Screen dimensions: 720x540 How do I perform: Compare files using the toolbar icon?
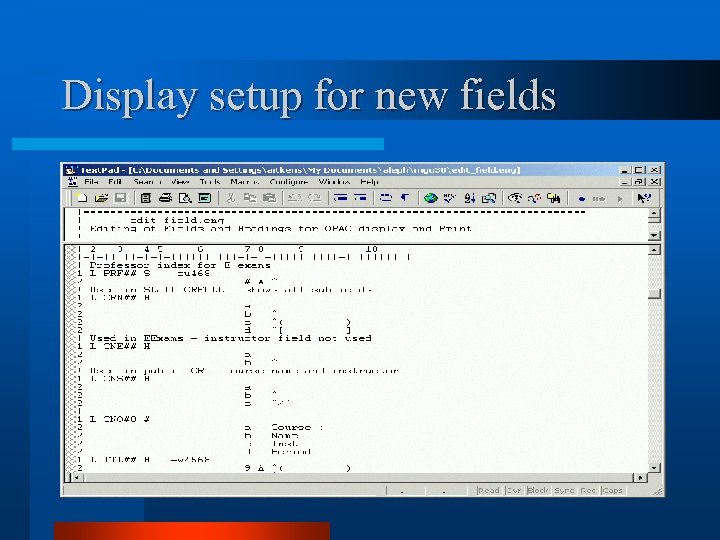click(489, 198)
